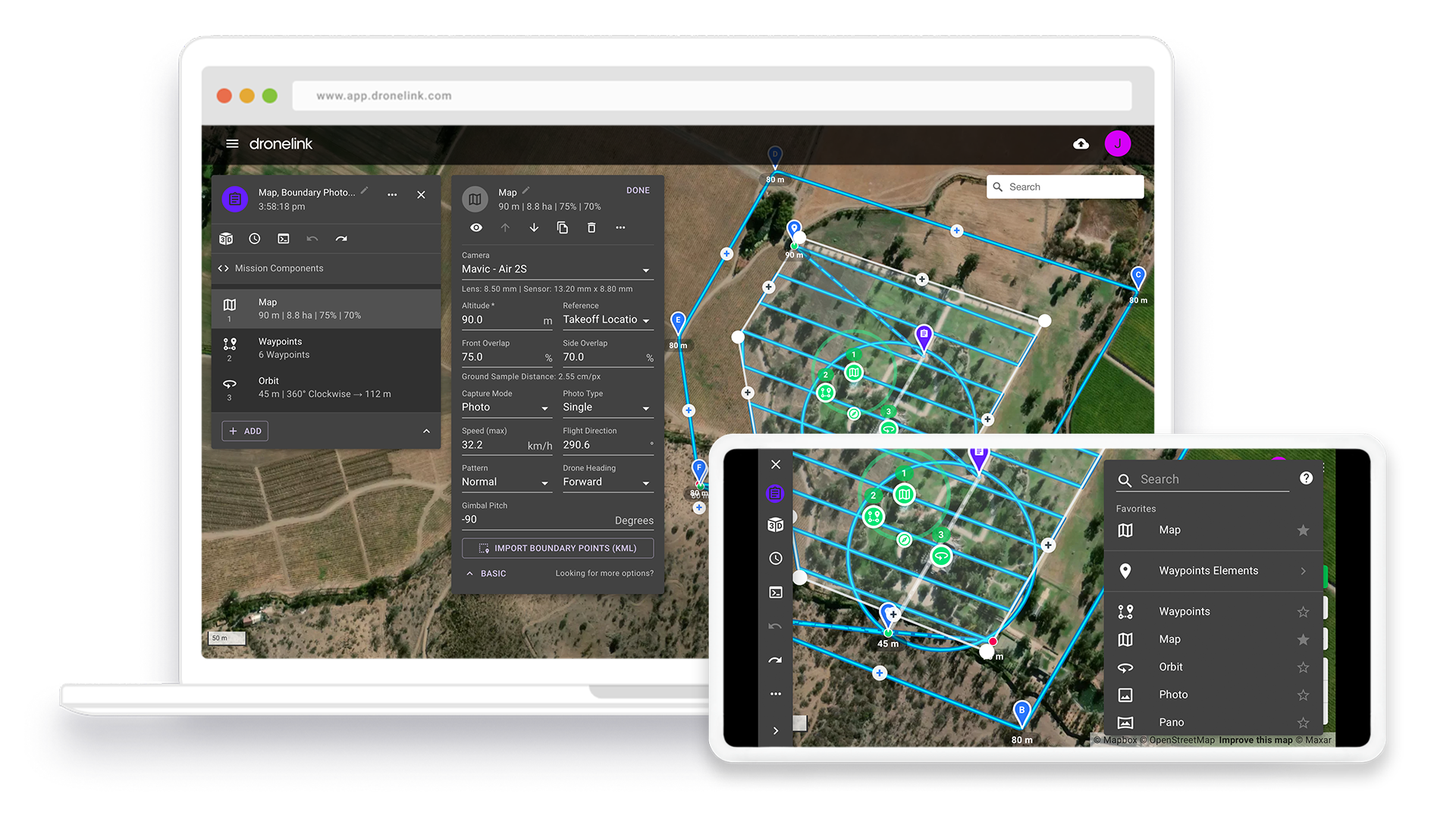Star the Orbit component as favorite
Screen dimensions: 1456x819
(x=1303, y=667)
